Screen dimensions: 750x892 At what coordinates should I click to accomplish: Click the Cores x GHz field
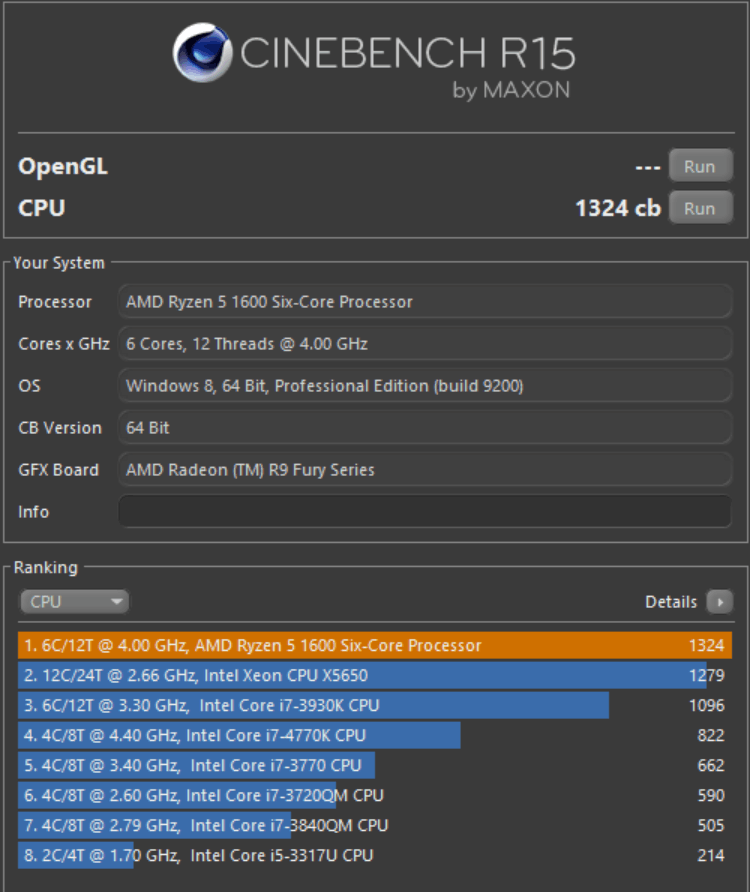pos(425,344)
